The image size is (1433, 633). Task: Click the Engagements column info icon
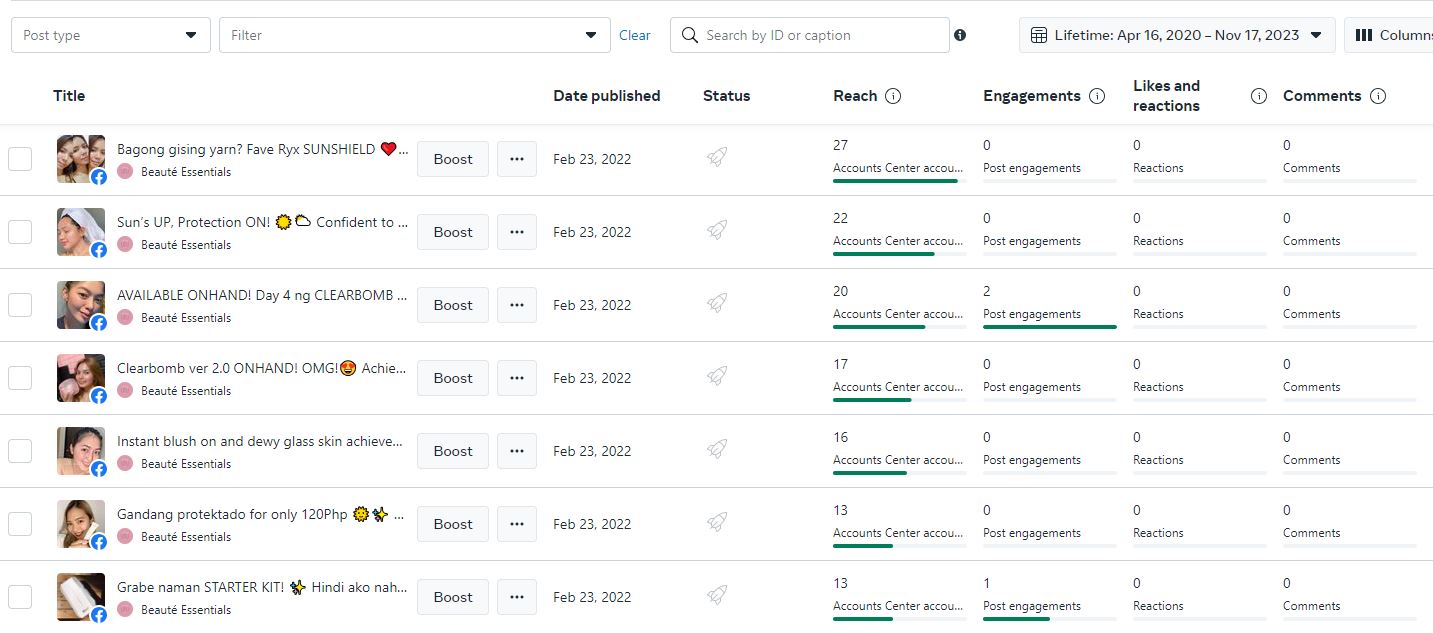click(x=1096, y=96)
